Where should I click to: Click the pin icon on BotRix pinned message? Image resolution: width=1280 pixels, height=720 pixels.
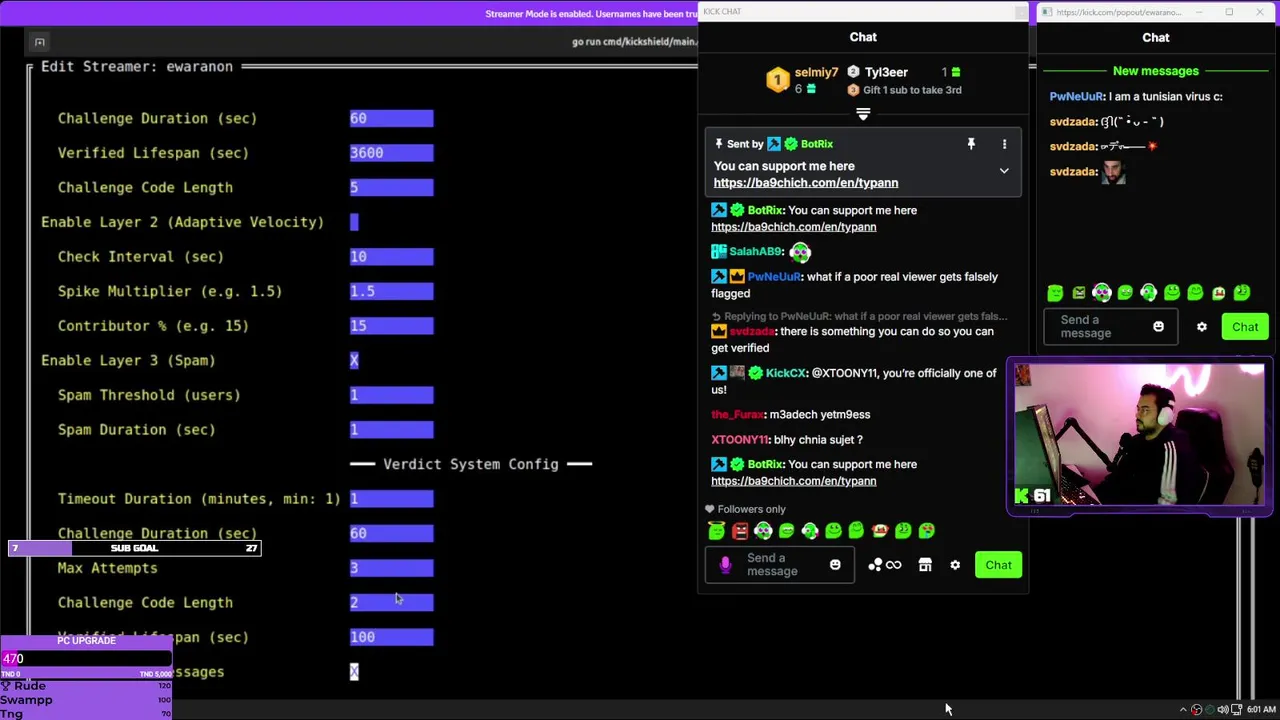pos(971,144)
